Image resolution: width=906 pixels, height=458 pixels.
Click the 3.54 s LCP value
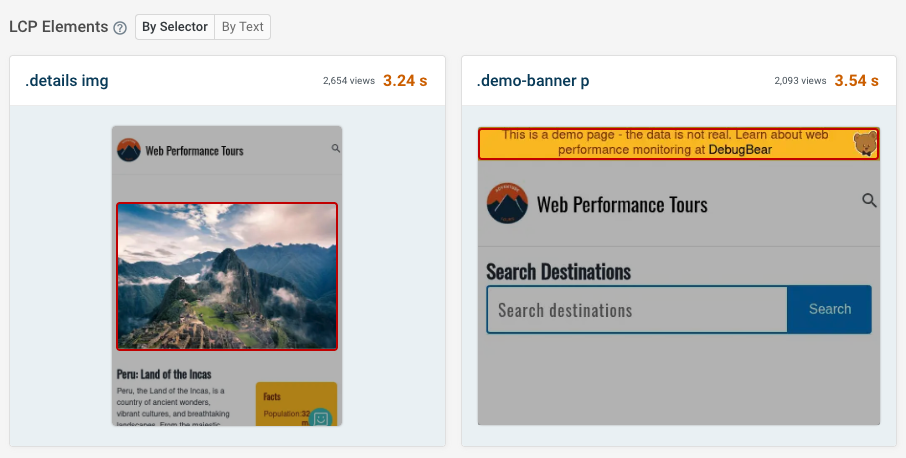click(857, 81)
